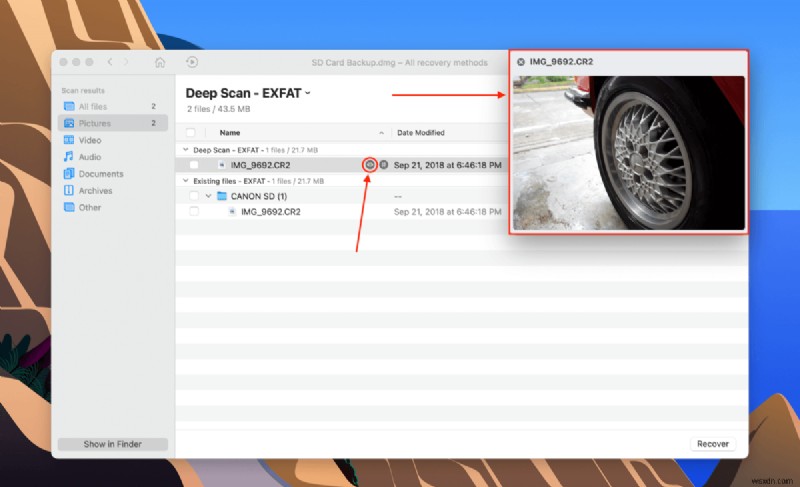The width and height of the screenshot is (800, 487).
Task: Click the CANON SD (1) folder icon
Action: click(x=221, y=196)
